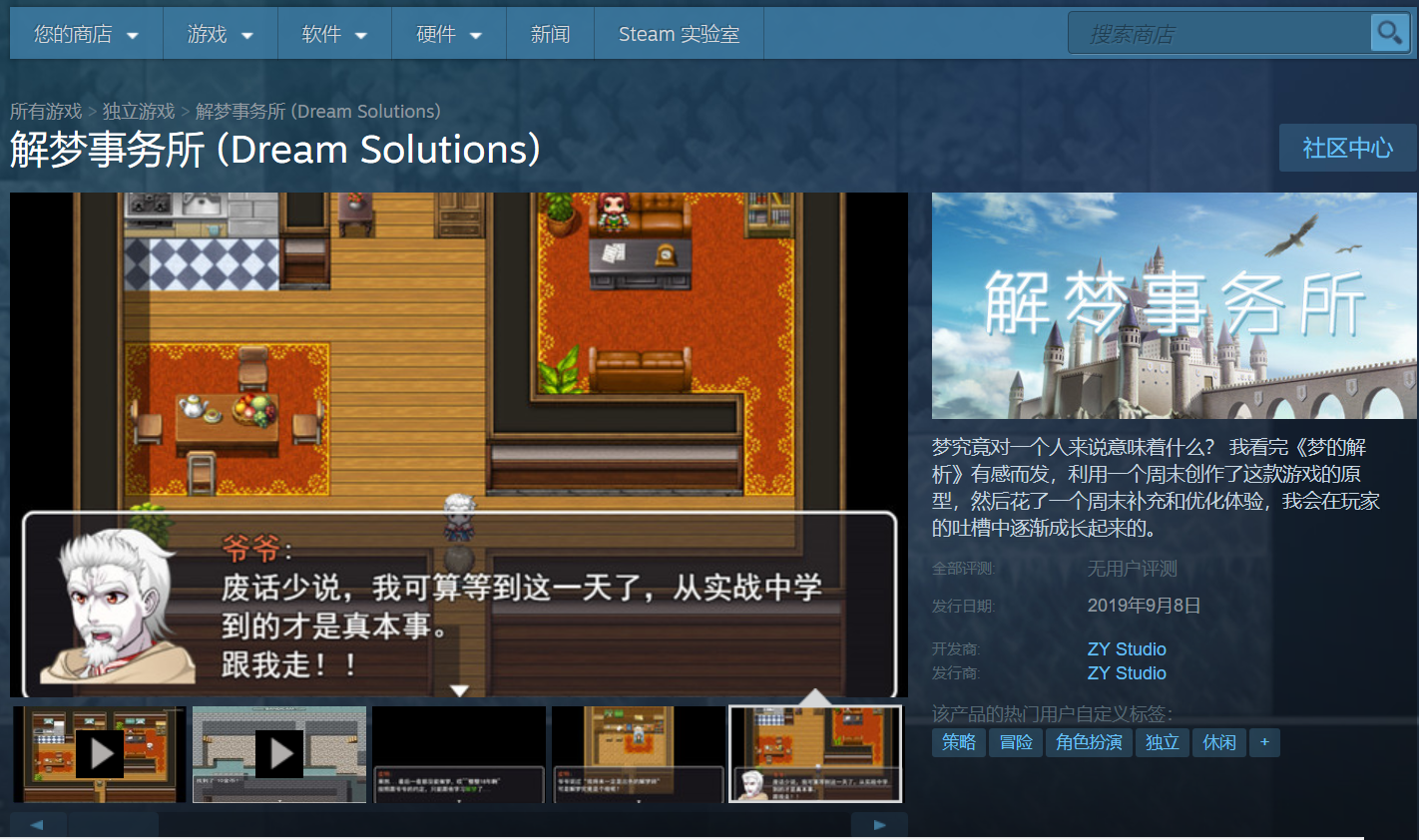Image resolution: width=1419 pixels, height=840 pixels.
Task: Click the carousel right arrow
Action: click(879, 824)
